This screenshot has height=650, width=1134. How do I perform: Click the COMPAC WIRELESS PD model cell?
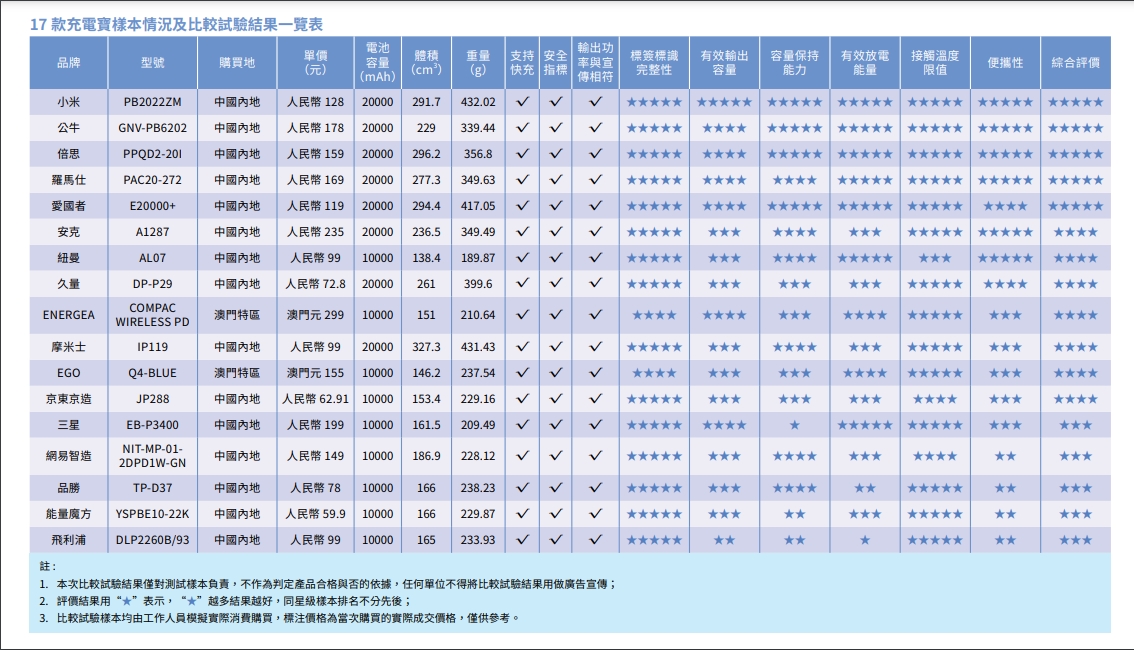coord(152,315)
